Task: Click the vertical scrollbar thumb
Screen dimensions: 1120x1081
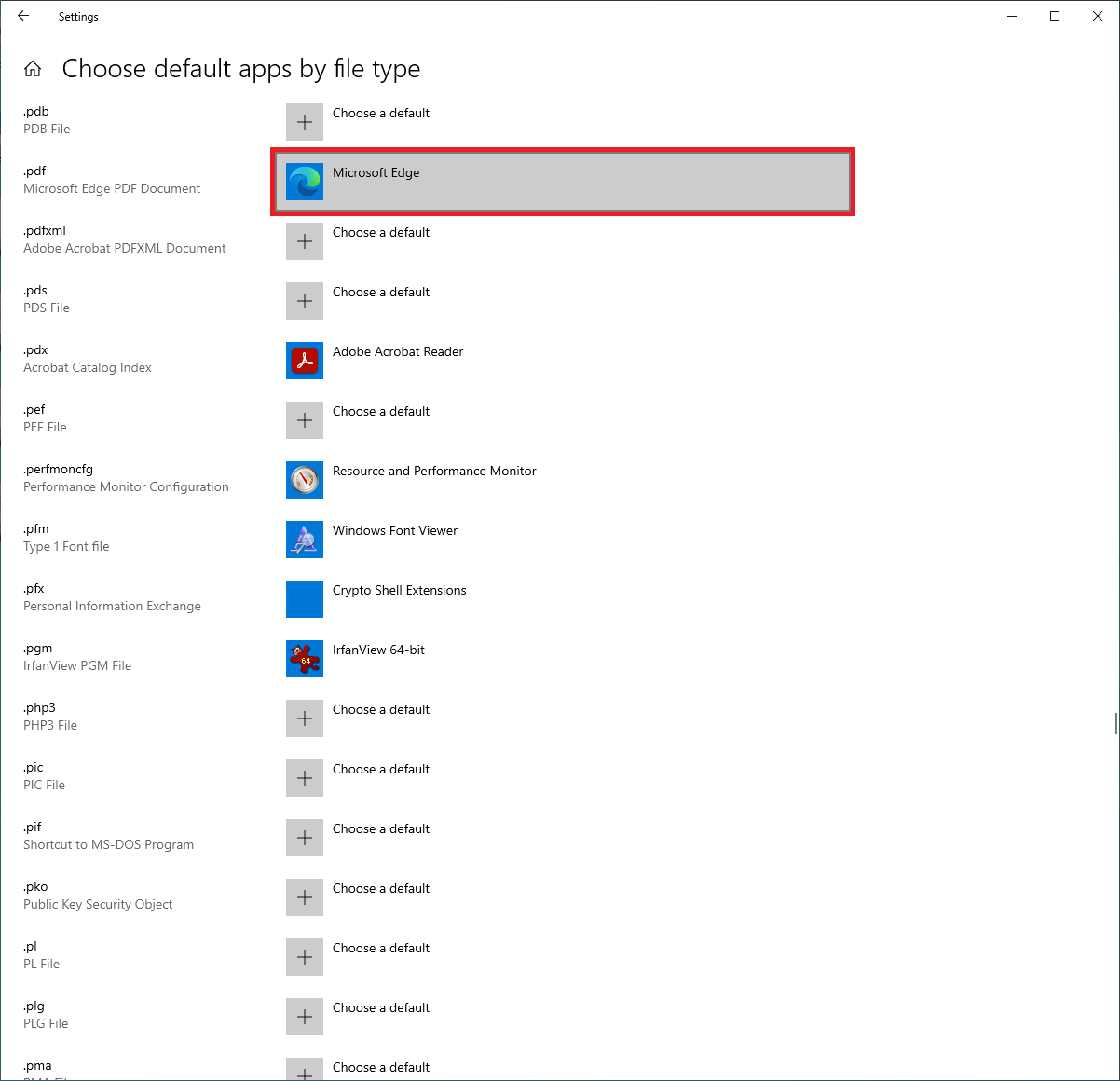Action: click(1114, 723)
